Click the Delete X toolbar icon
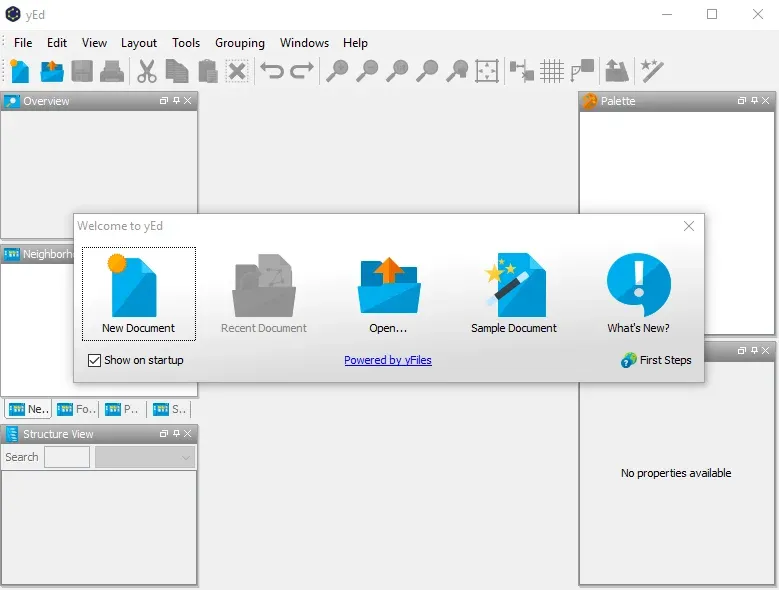This screenshot has width=779, height=590. click(x=237, y=71)
